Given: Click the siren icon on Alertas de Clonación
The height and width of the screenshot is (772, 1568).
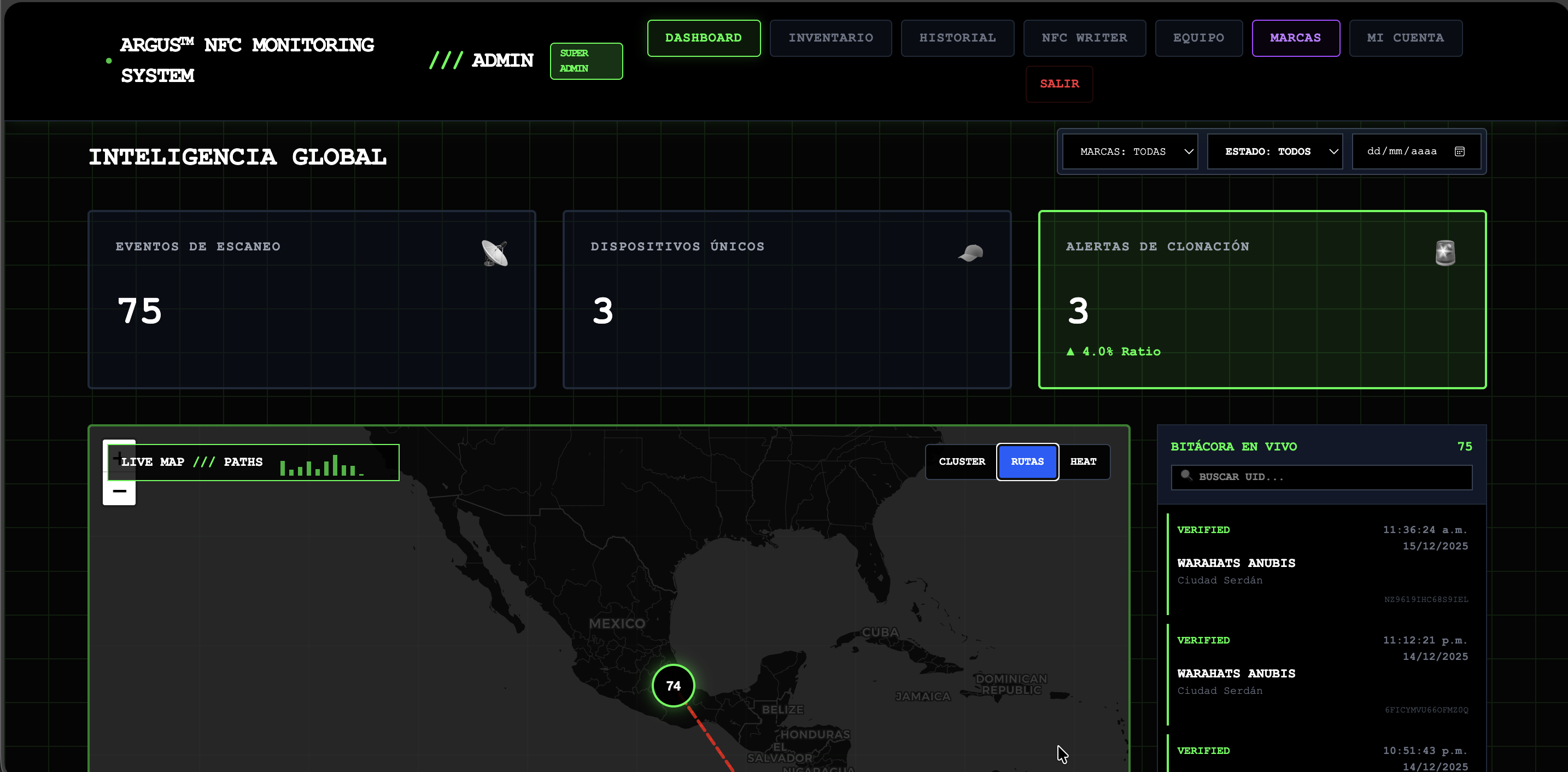Looking at the screenshot, I should point(1444,252).
